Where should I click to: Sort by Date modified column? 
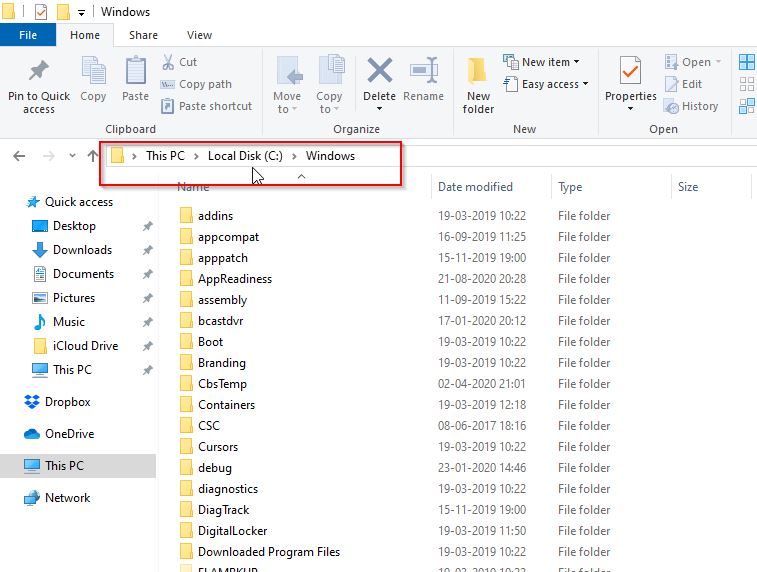475,187
